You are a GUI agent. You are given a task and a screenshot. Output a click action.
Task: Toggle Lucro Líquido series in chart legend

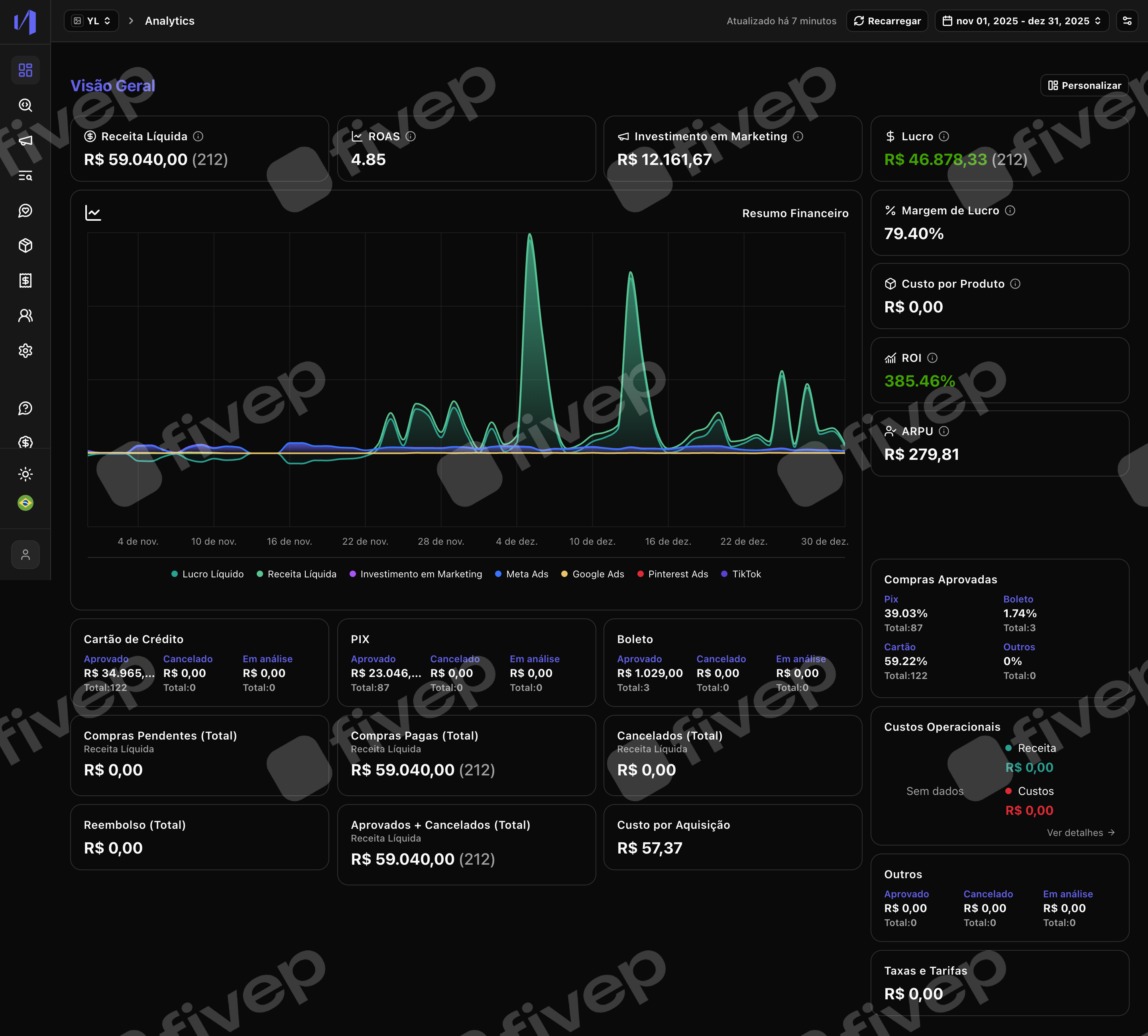207,574
